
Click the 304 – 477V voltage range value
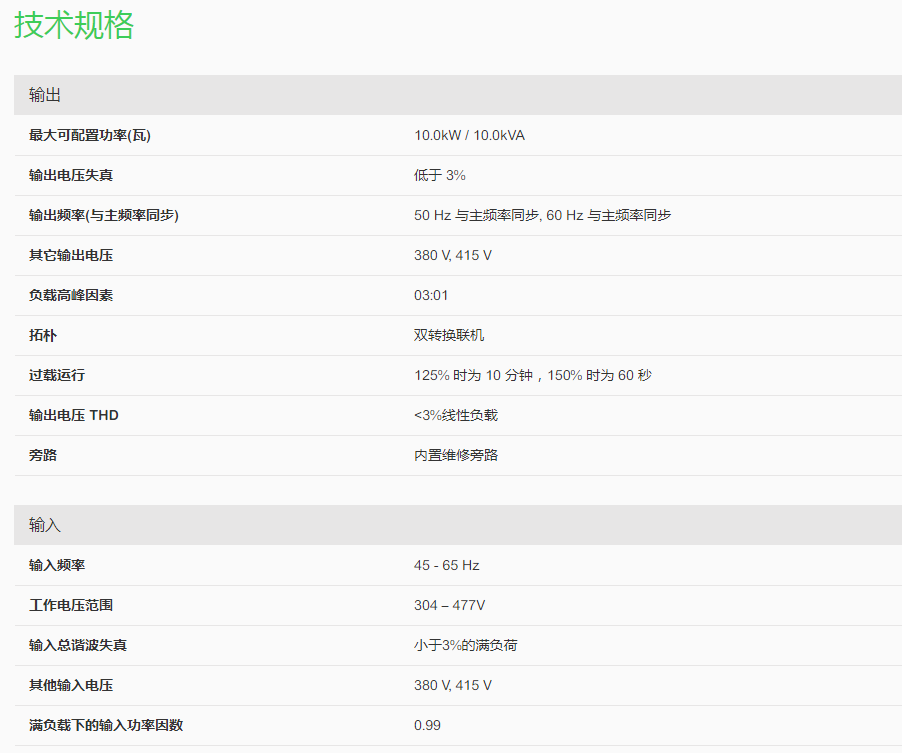click(x=450, y=605)
